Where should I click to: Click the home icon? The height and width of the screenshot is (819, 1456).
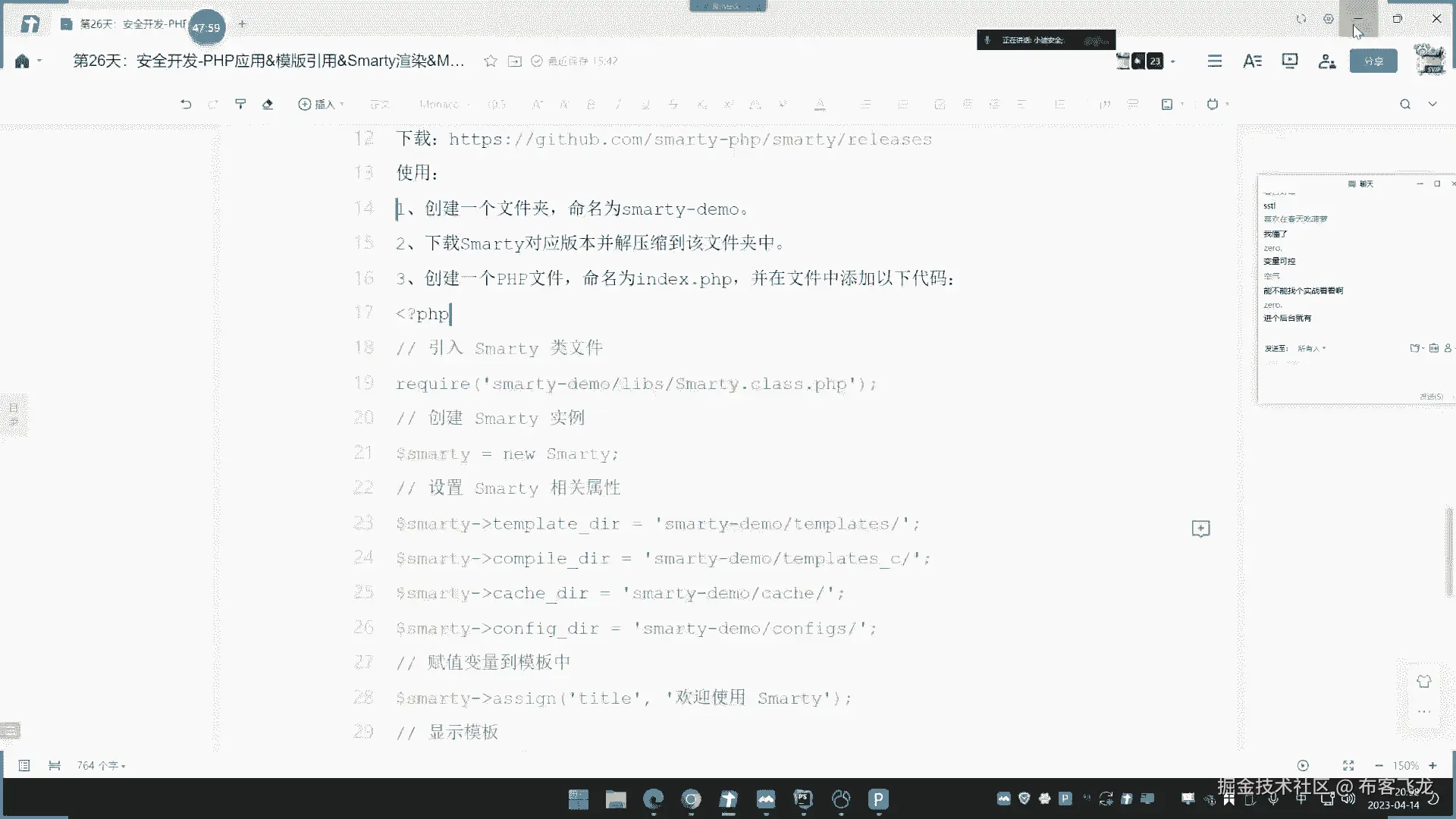[x=22, y=61]
